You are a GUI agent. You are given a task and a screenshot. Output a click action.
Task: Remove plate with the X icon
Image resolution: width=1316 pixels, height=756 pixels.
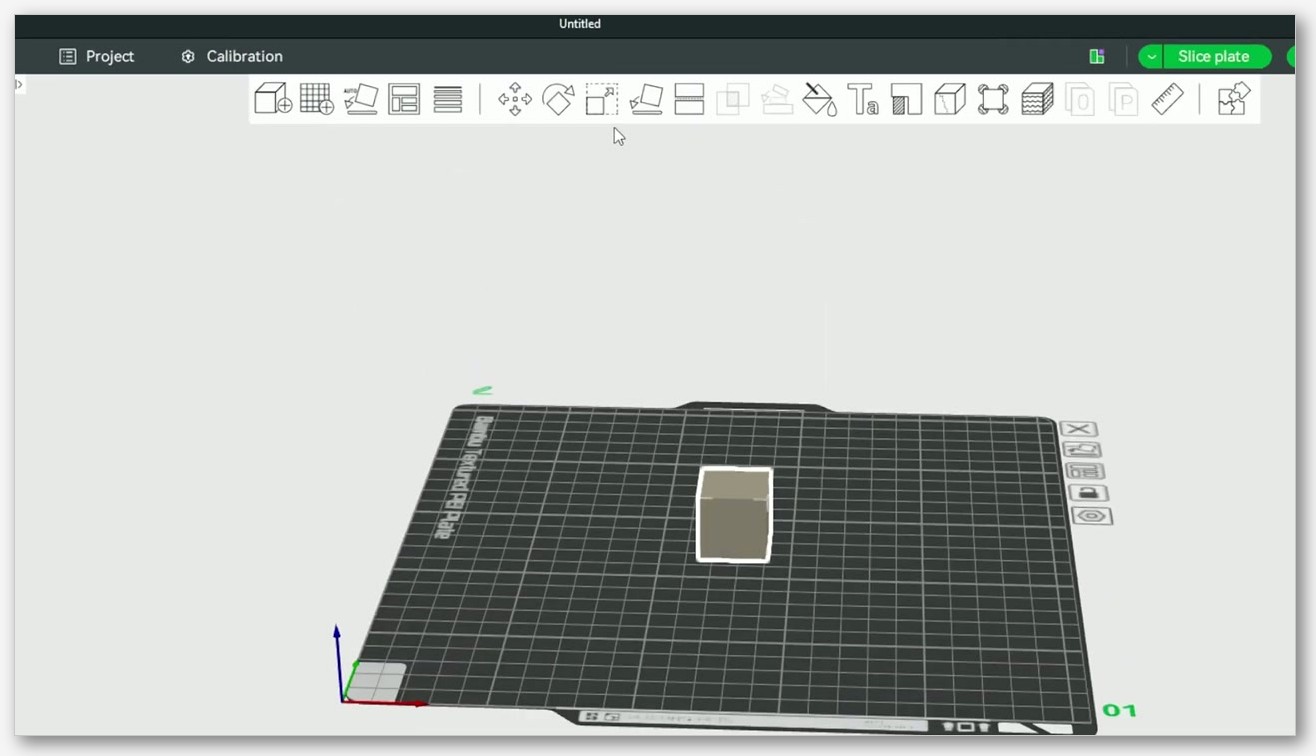click(1078, 429)
